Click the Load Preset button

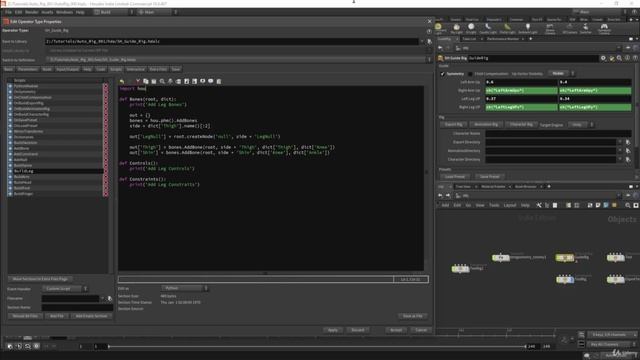click(455, 177)
